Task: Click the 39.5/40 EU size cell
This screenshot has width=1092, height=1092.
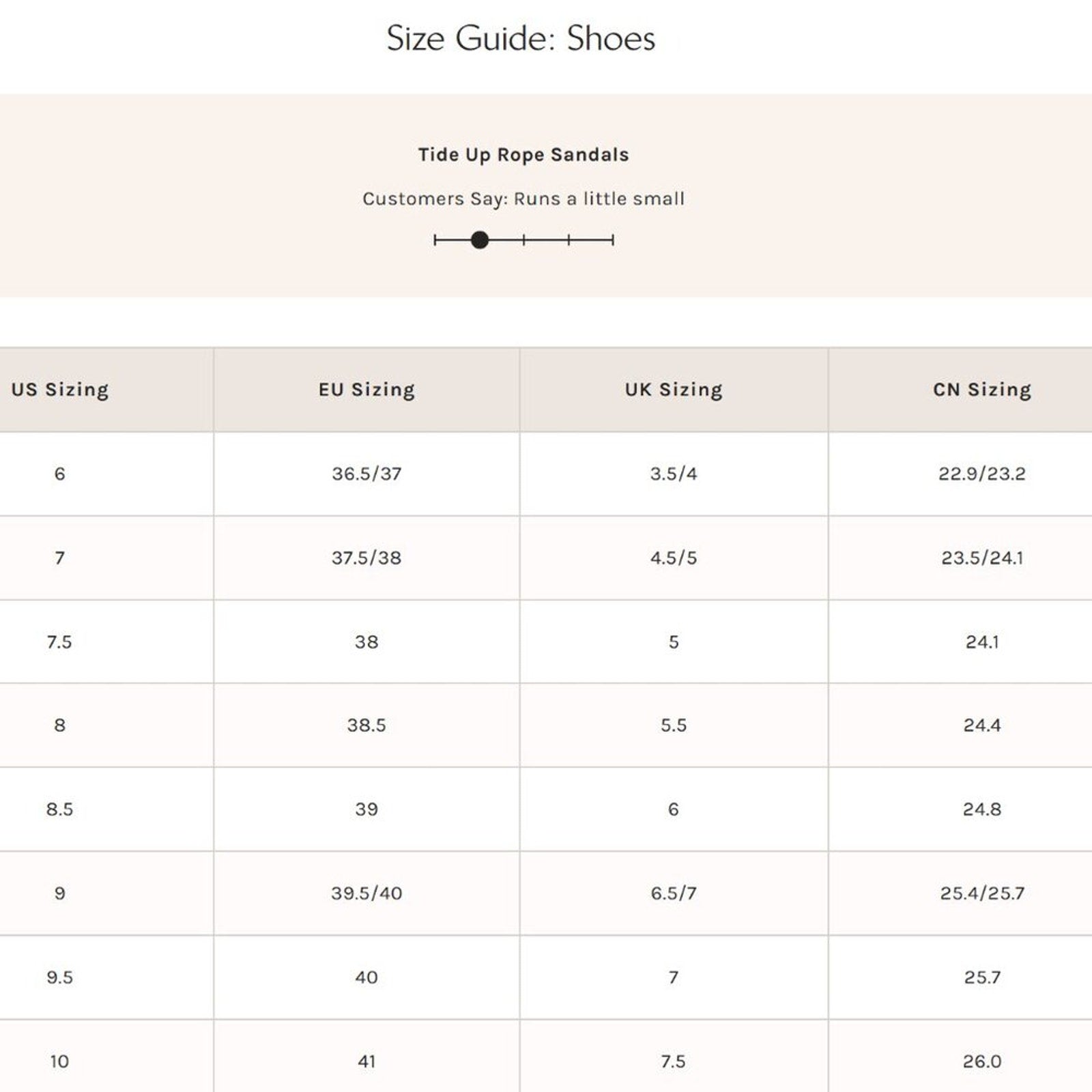Action: 367,893
